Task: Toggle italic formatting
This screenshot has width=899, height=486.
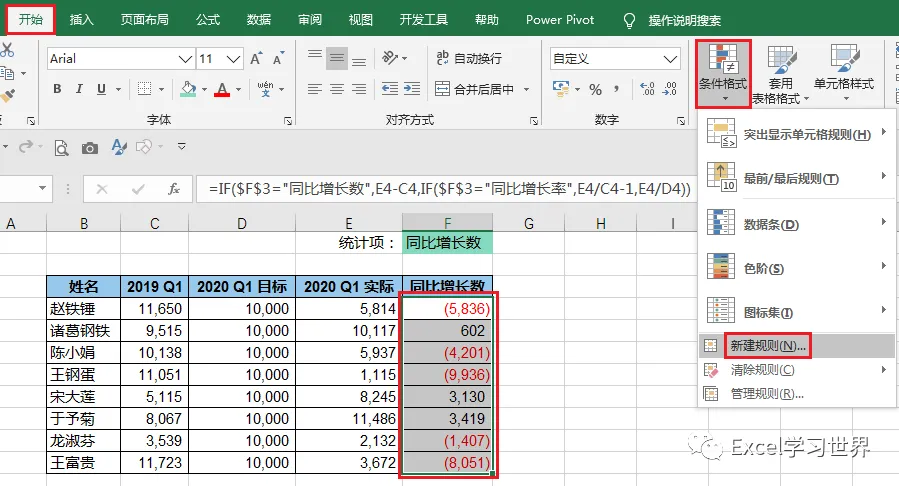Action: coord(79,89)
